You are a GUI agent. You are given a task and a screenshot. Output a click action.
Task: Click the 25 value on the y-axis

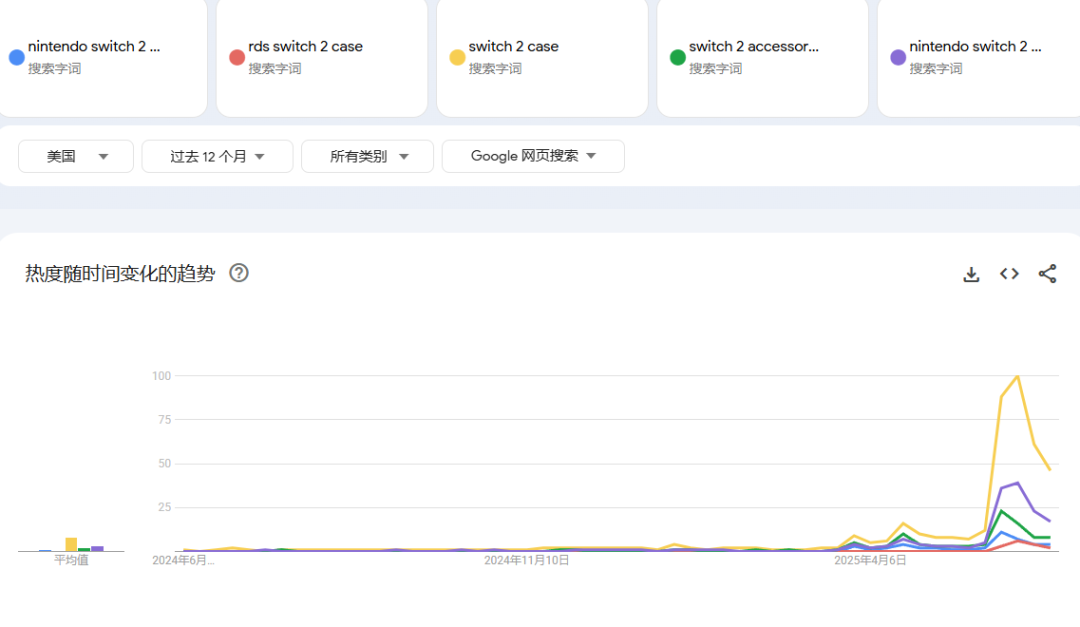pos(164,507)
